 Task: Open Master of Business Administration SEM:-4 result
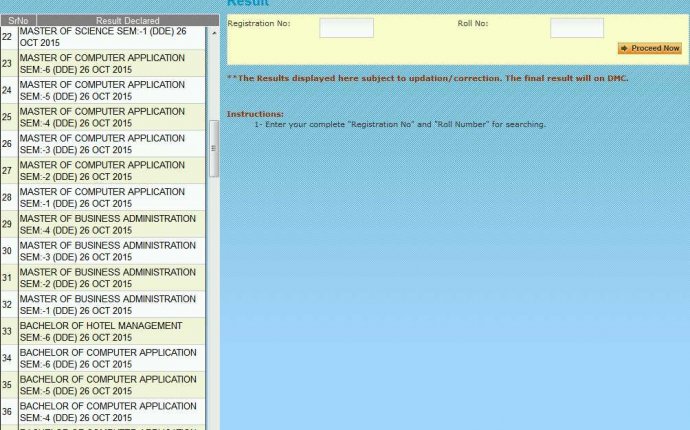click(112, 224)
